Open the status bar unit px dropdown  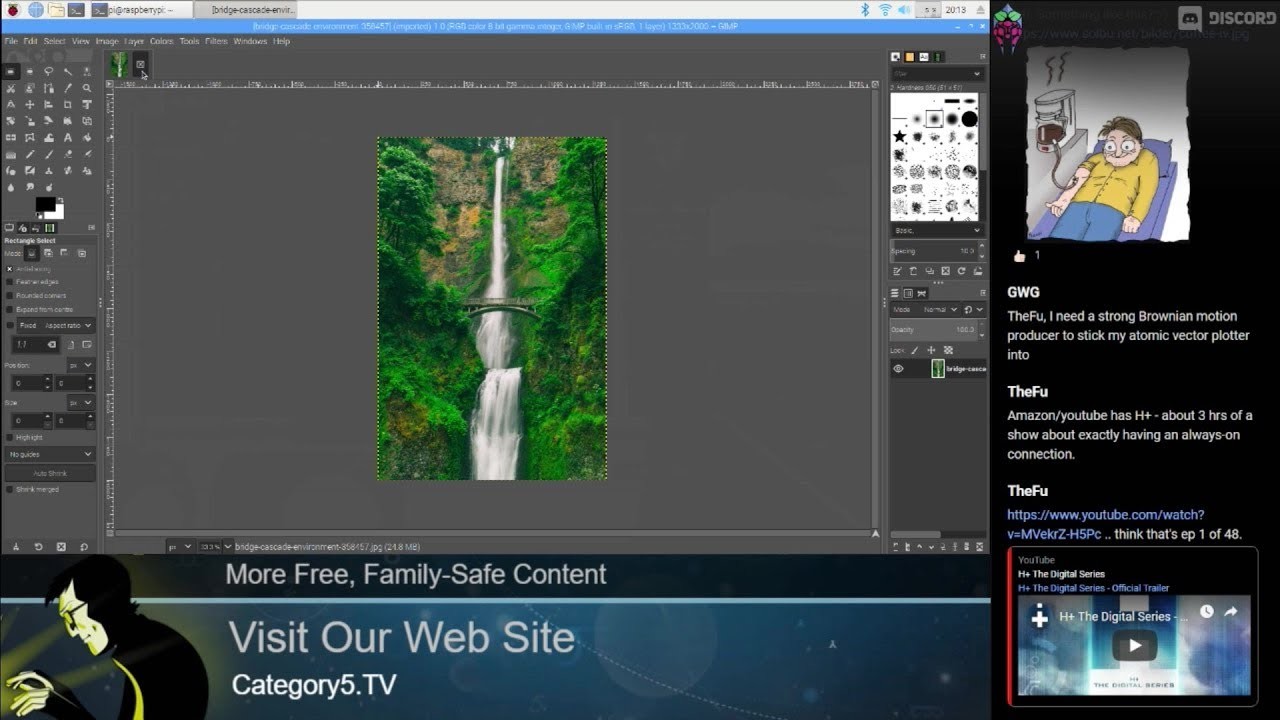(x=180, y=547)
